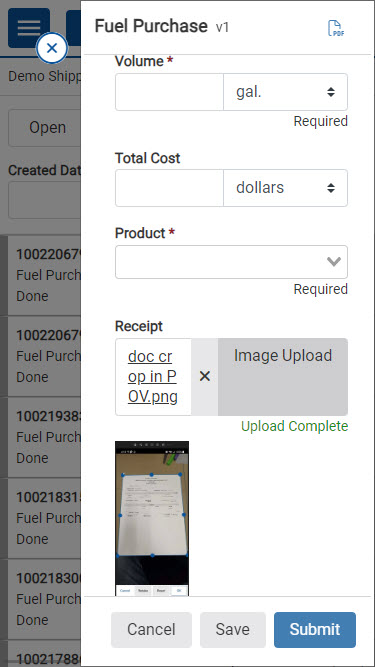View the uploaded receipt thumbnail
The image size is (375, 667).
[152, 518]
